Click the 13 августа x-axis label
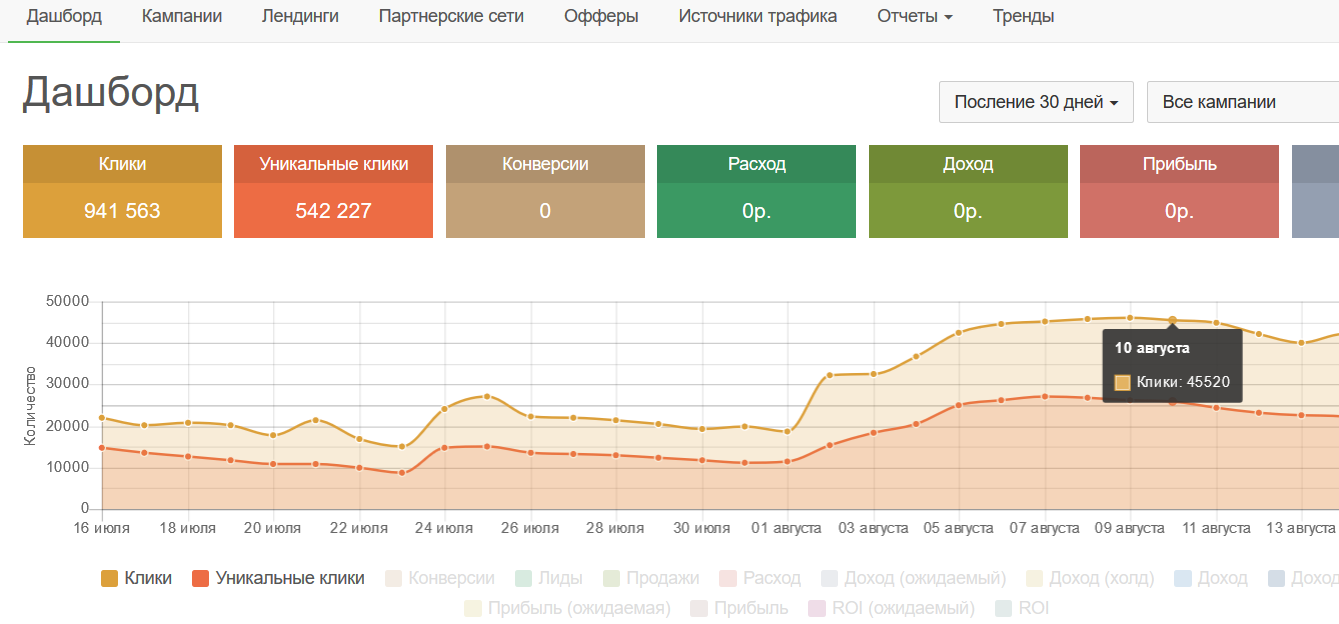 pyautogui.click(x=1301, y=528)
